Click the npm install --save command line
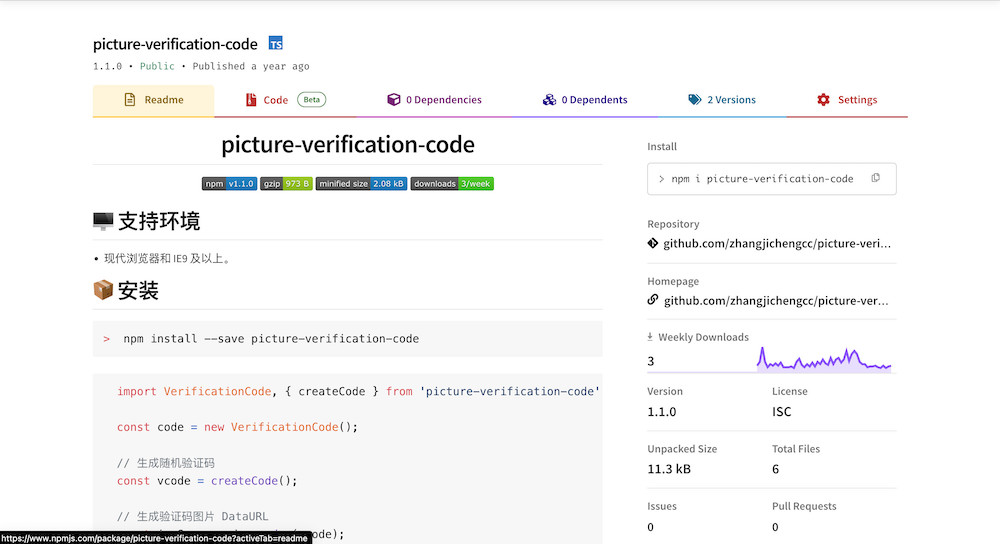Image resolution: width=1000 pixels, height=544 pixels. pos(270,339)
